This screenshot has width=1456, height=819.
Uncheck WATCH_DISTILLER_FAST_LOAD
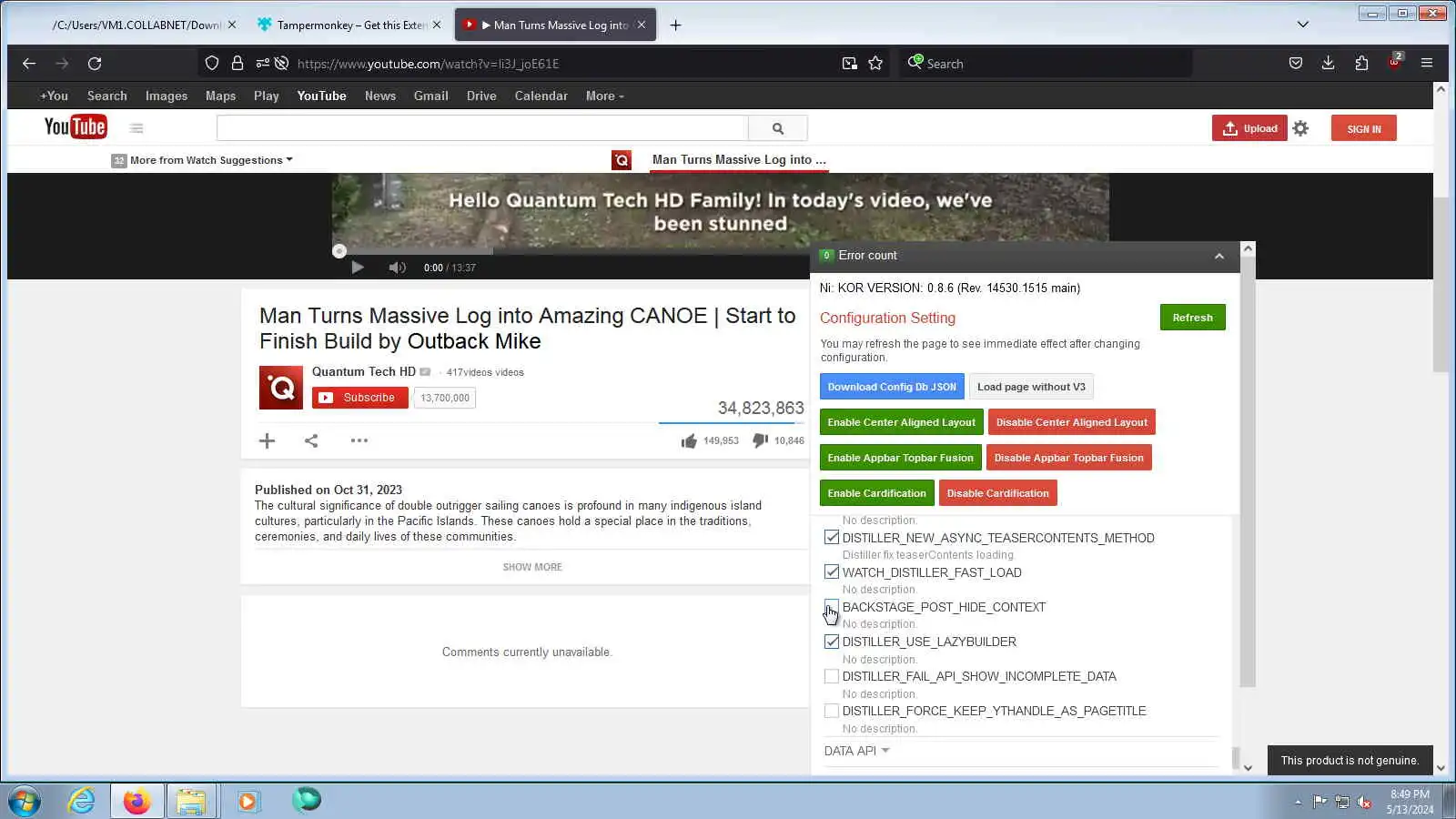pyautogui.click(x=832, y=572)
